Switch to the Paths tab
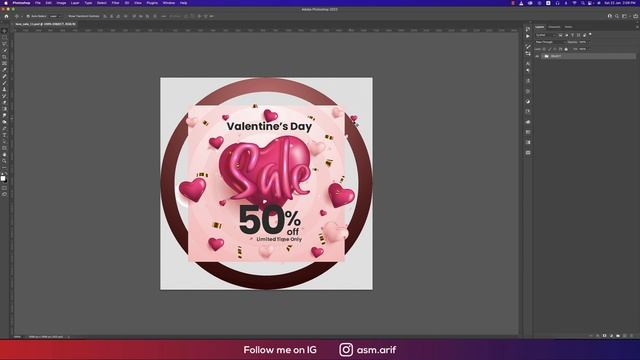Image resolution: width=640 pixels, height=360 pixels. [568, 27]
